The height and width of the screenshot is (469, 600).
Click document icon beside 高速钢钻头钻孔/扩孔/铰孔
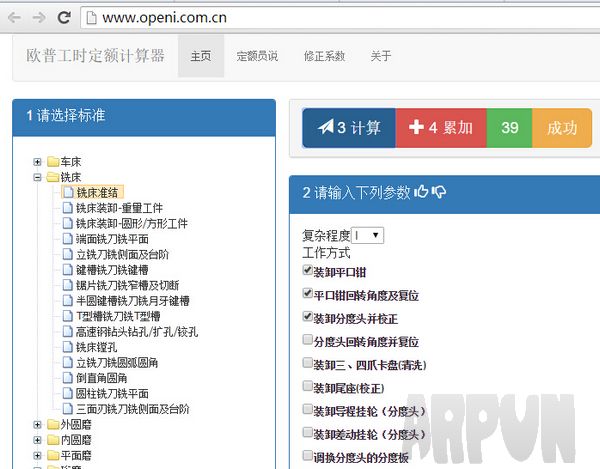point(68,332)
